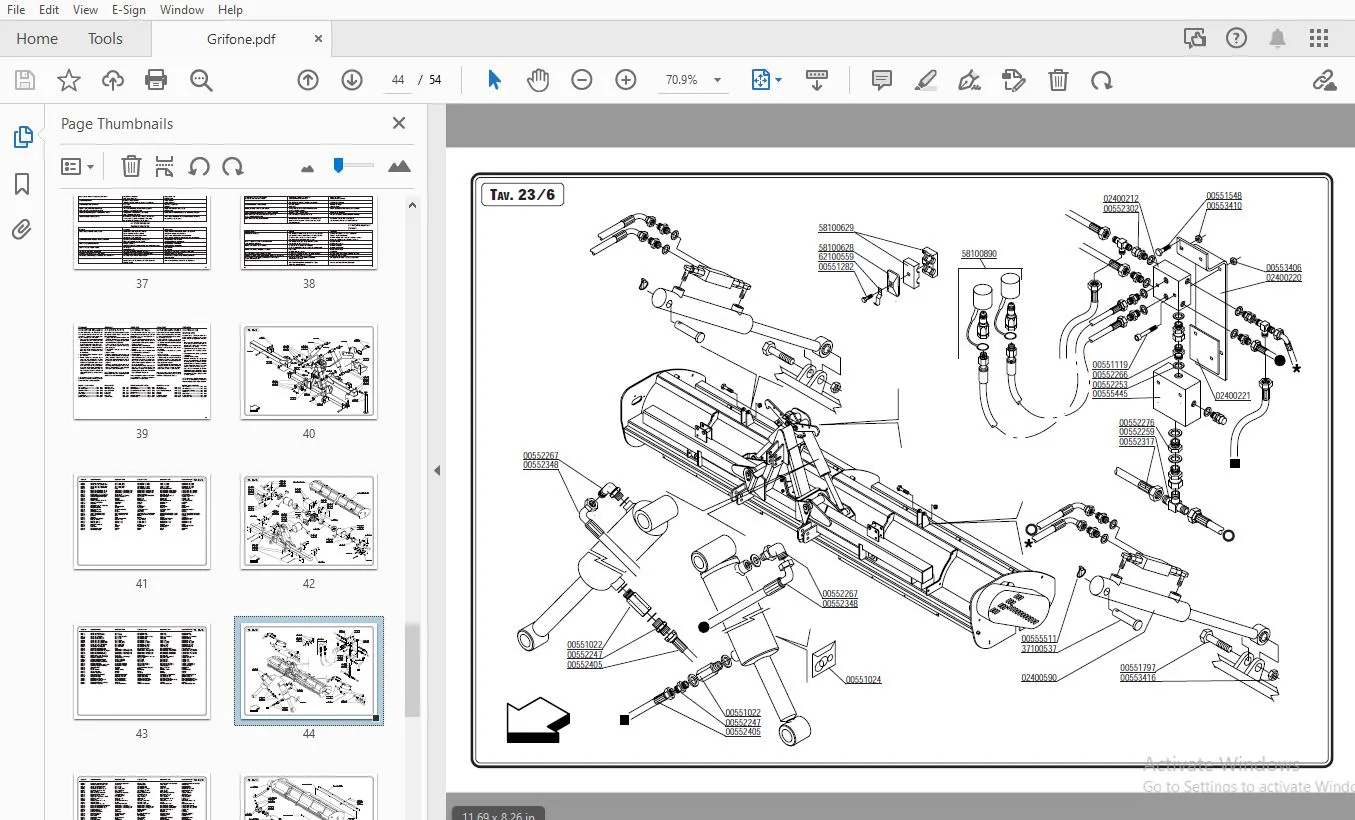The height and width of the screenshot is (820, 1355).
Task: Go to the previous page
Action: click(308, 80)
